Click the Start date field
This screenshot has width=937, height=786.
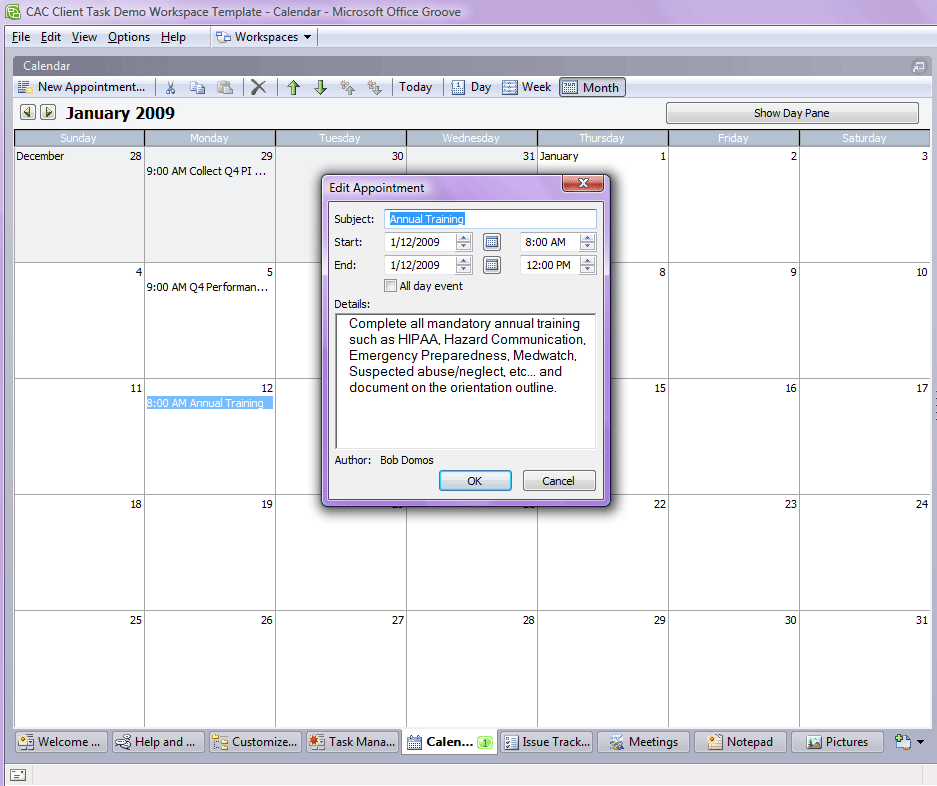[x=421, y=242]
